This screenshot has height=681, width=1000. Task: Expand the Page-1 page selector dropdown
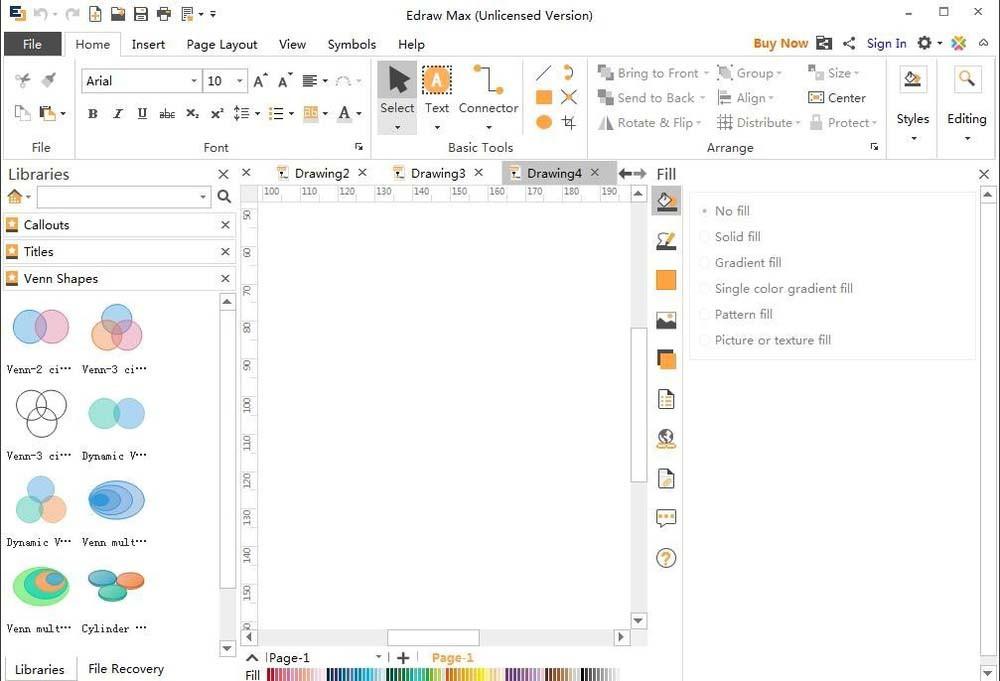[x=378, y=657]
